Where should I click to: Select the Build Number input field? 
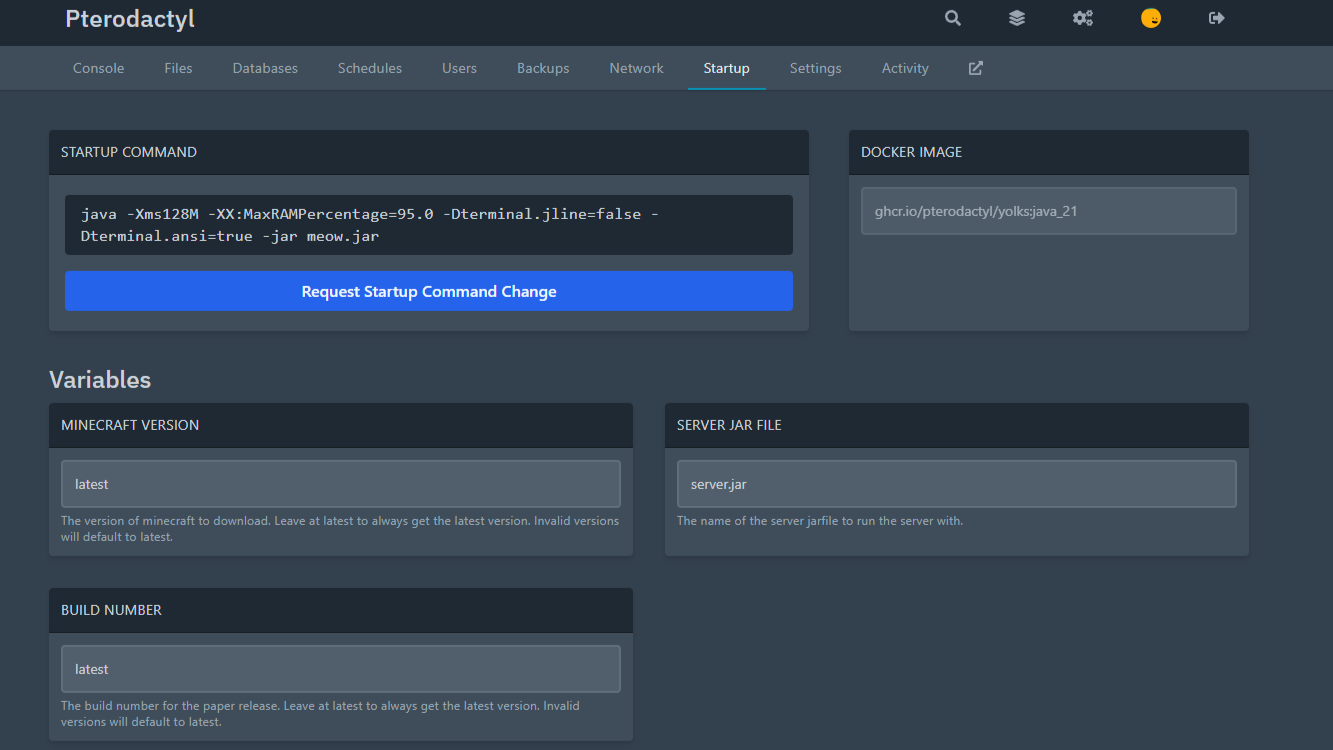[x=341, y=668]
